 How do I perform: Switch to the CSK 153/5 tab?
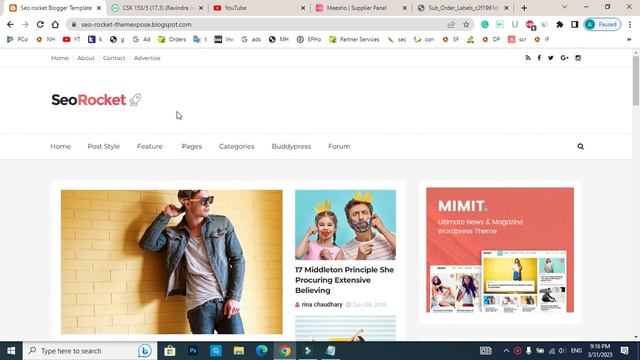(x=158, y=8)
